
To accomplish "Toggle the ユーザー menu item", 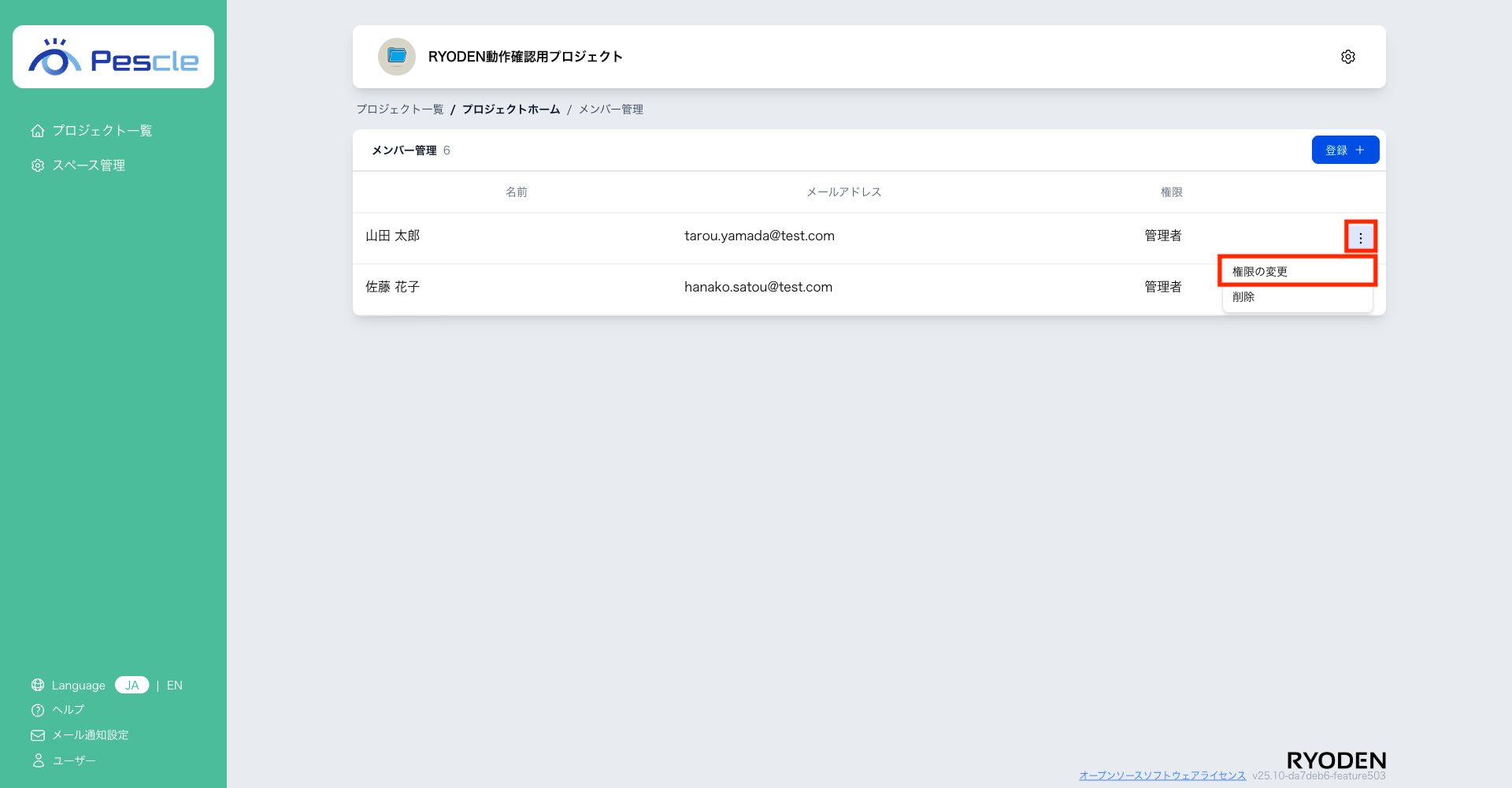I will coord(37,760).
